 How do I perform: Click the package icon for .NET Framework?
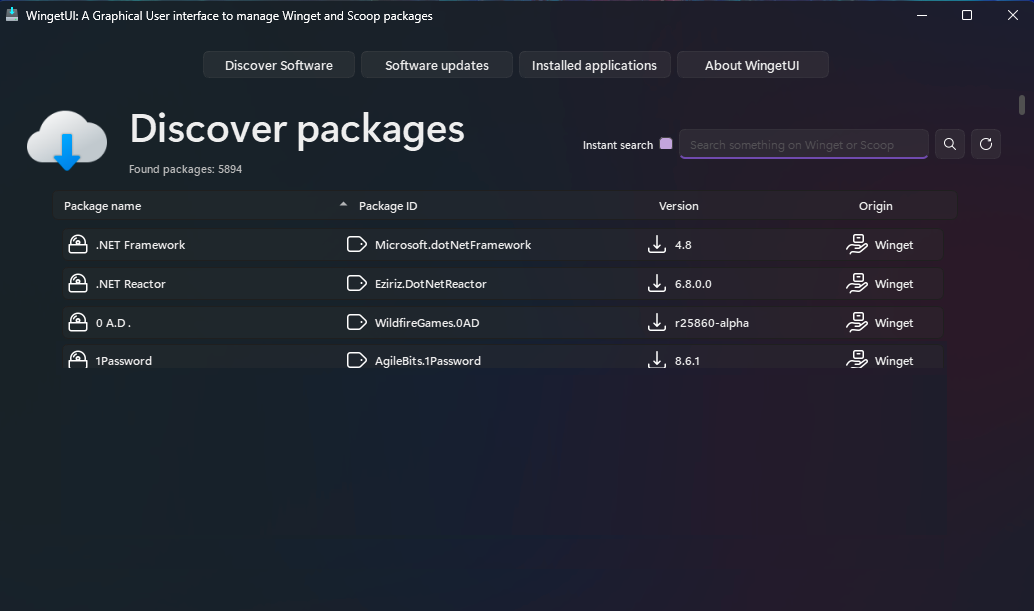point(78,245)
